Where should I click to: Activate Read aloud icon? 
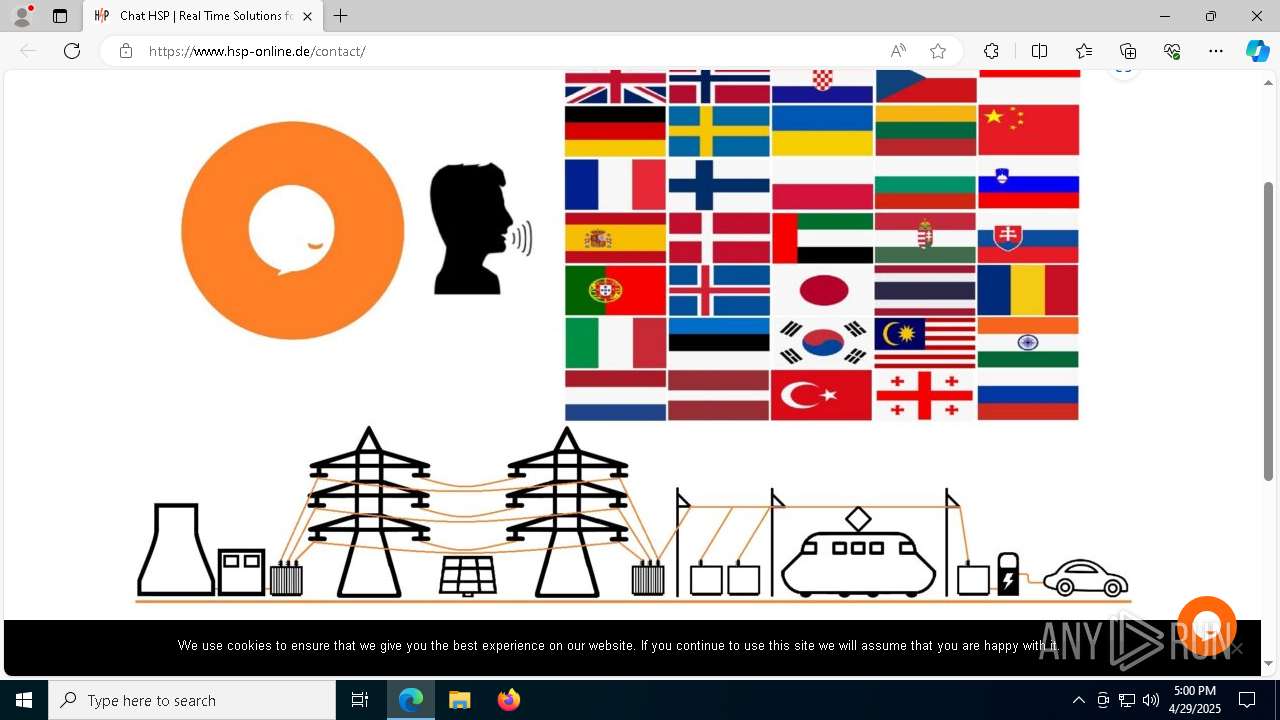pyautogui.click(x=898, y=51)
